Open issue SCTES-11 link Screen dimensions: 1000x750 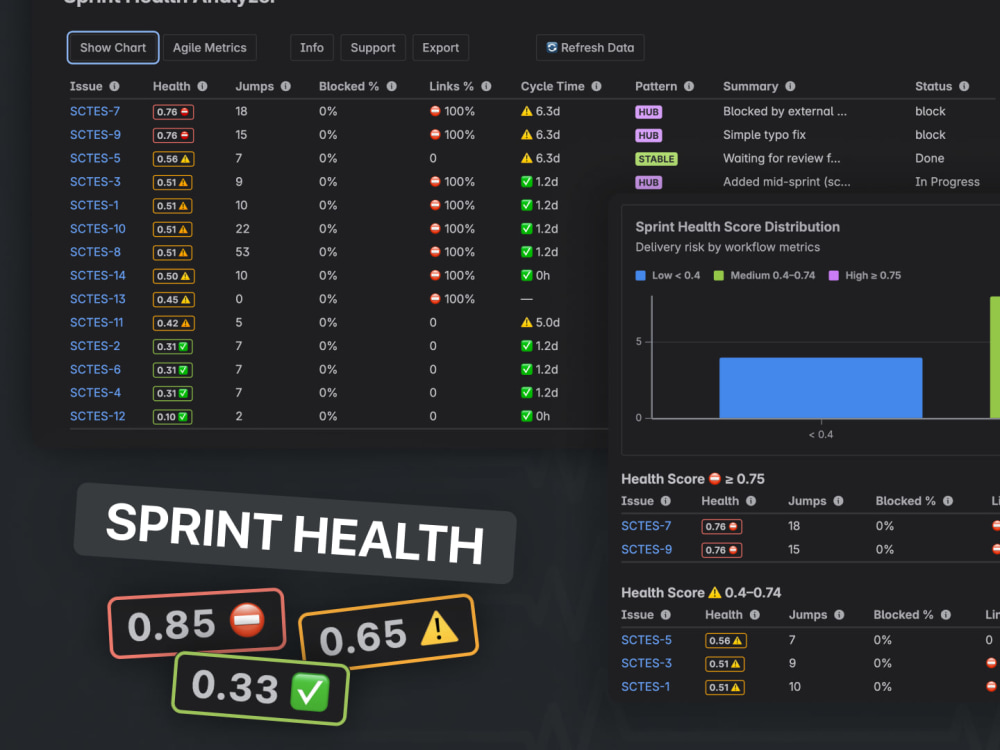point(96,323)
